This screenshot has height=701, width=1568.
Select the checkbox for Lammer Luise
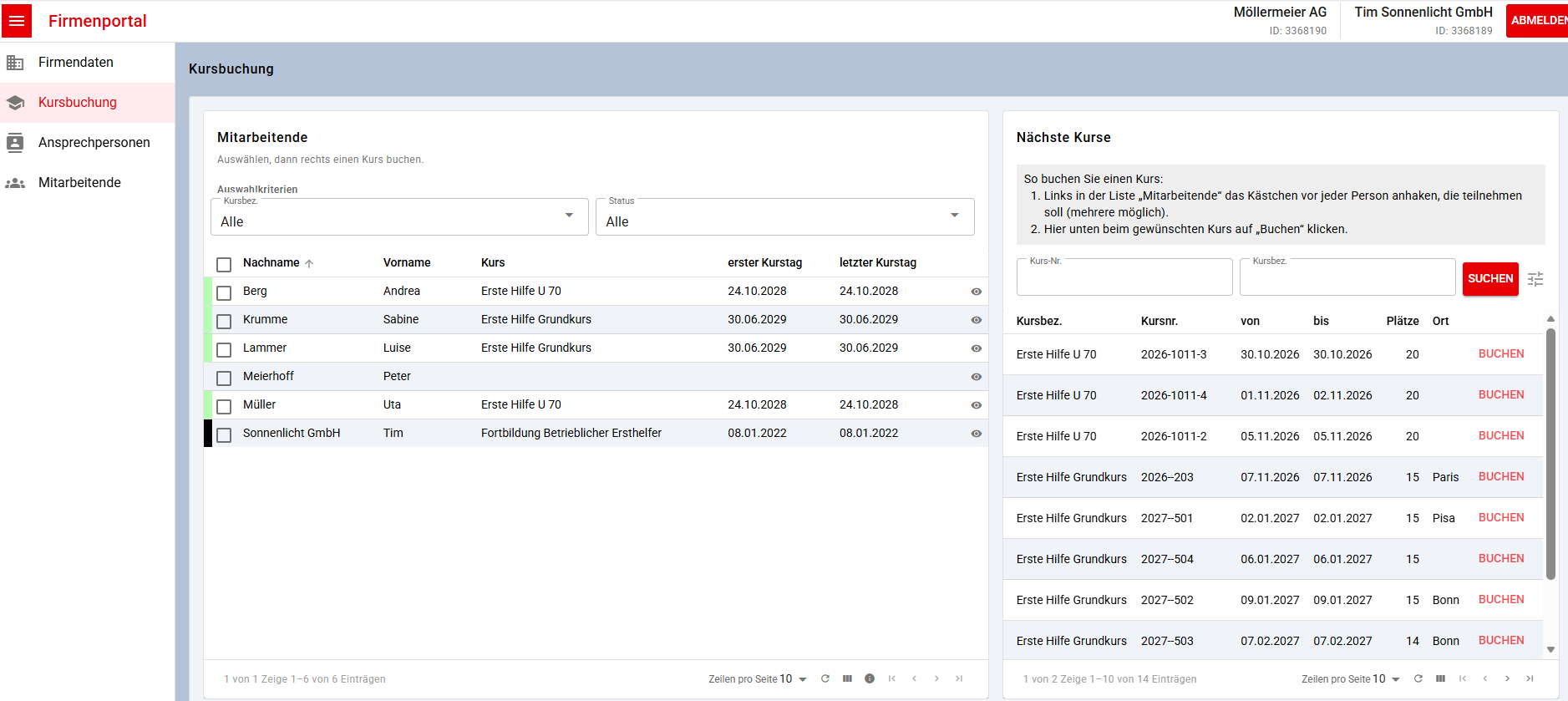click(x=224, y=349)
